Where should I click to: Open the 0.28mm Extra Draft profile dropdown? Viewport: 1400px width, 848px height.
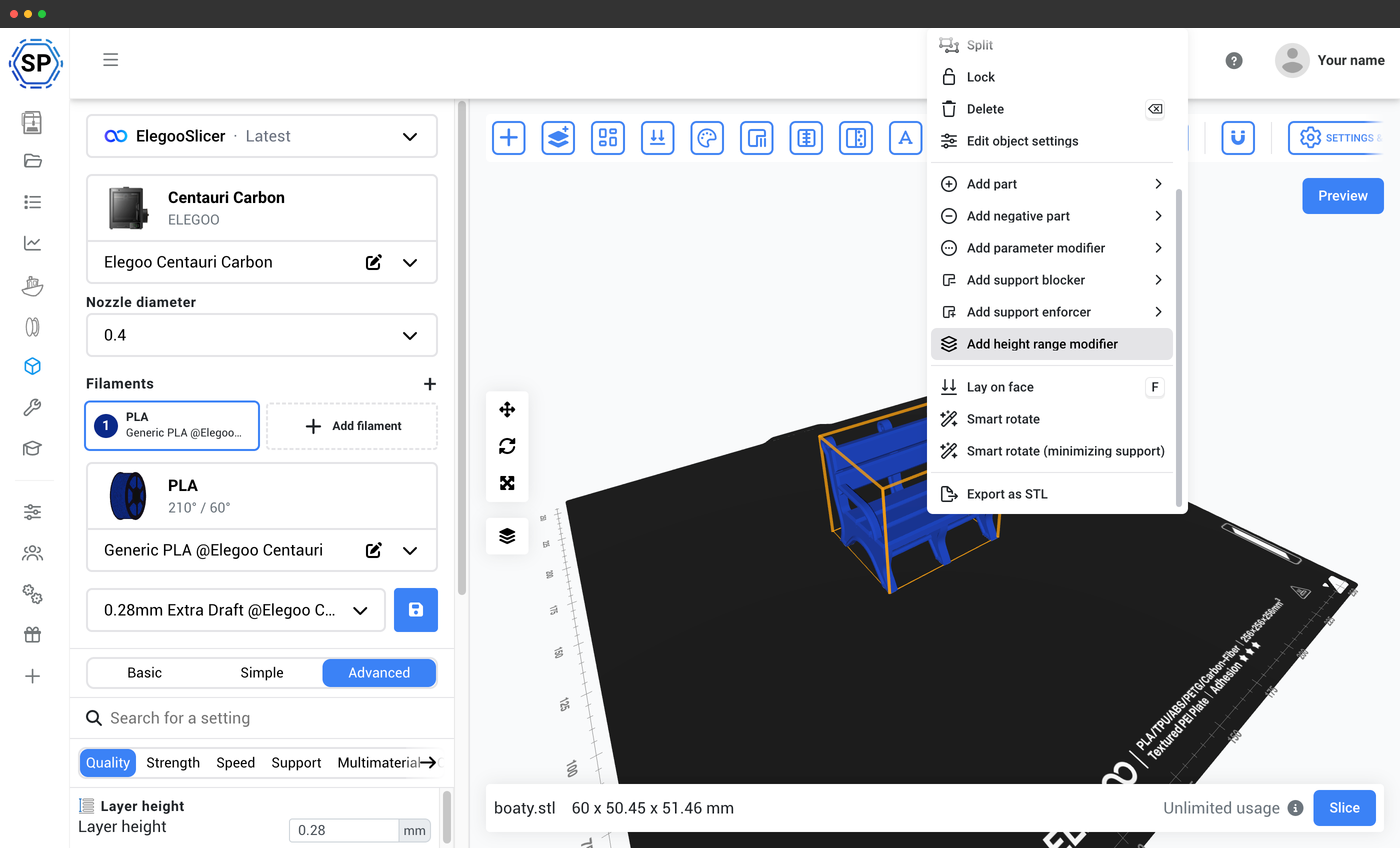(236, 610)
